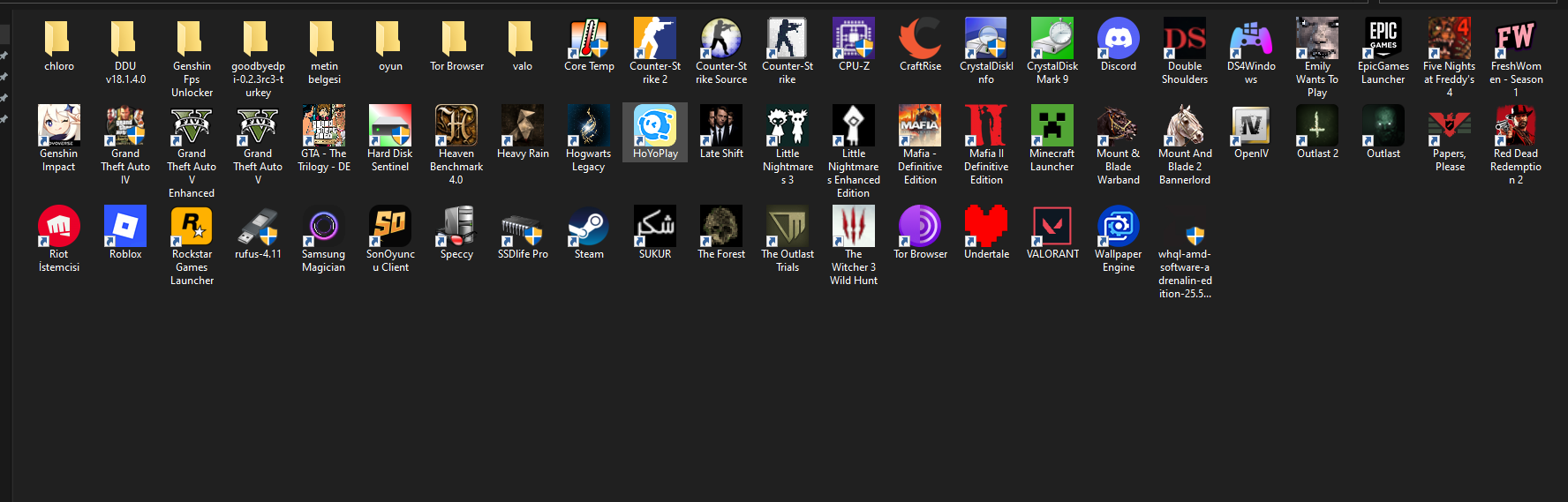The image size is (1568, 502).
Task: Select Mount & Blade Warband icon
Action: 1119,125
